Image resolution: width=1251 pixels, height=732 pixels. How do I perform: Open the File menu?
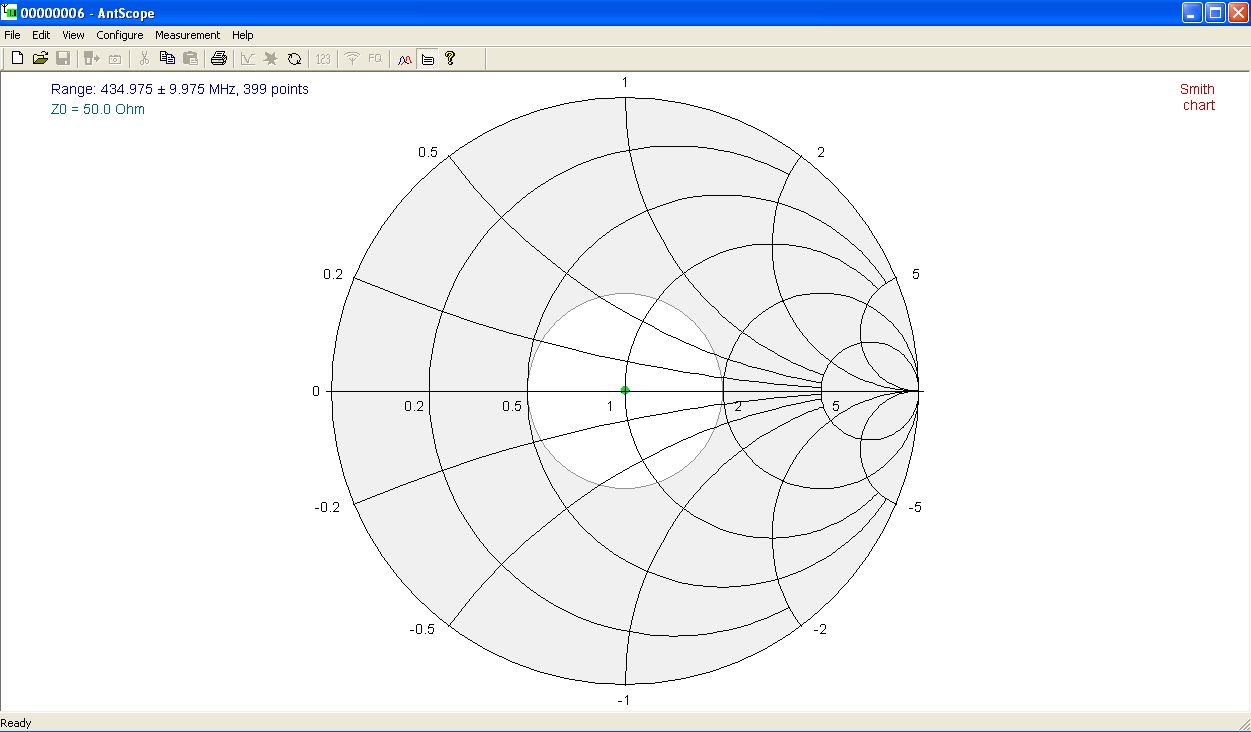(x=12, y=35)
